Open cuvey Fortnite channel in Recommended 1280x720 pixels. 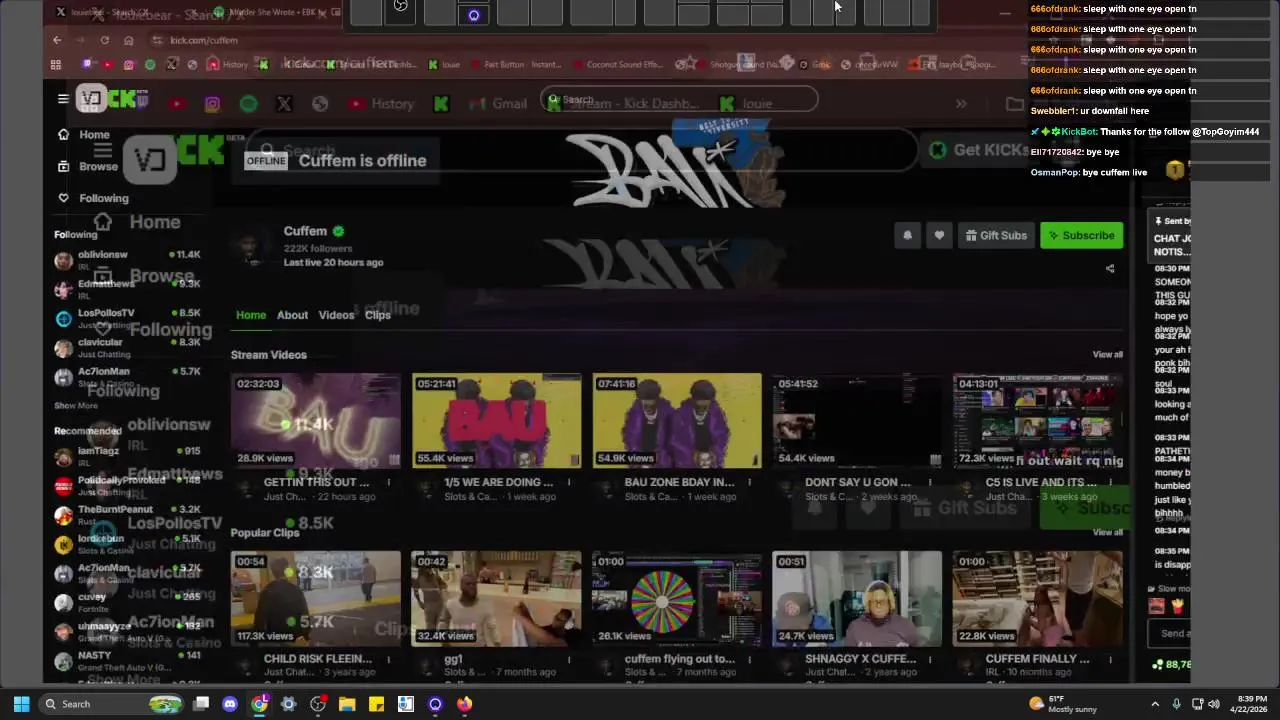[x=128, y=602]
